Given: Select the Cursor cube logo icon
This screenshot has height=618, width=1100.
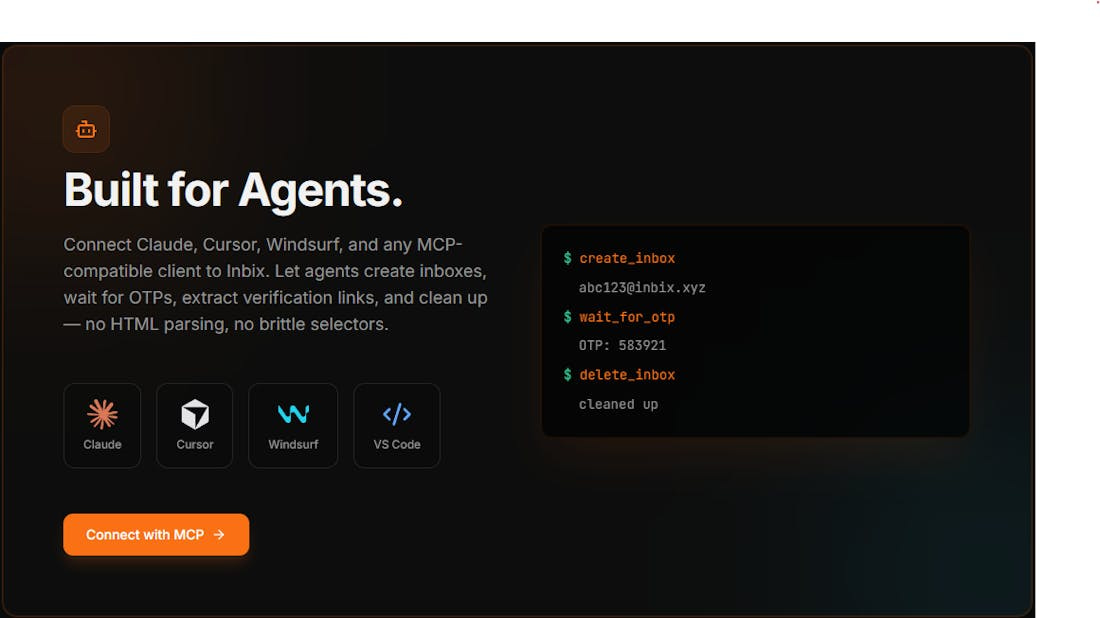Looking at the screenshot, I should click(x=195, y=414).
